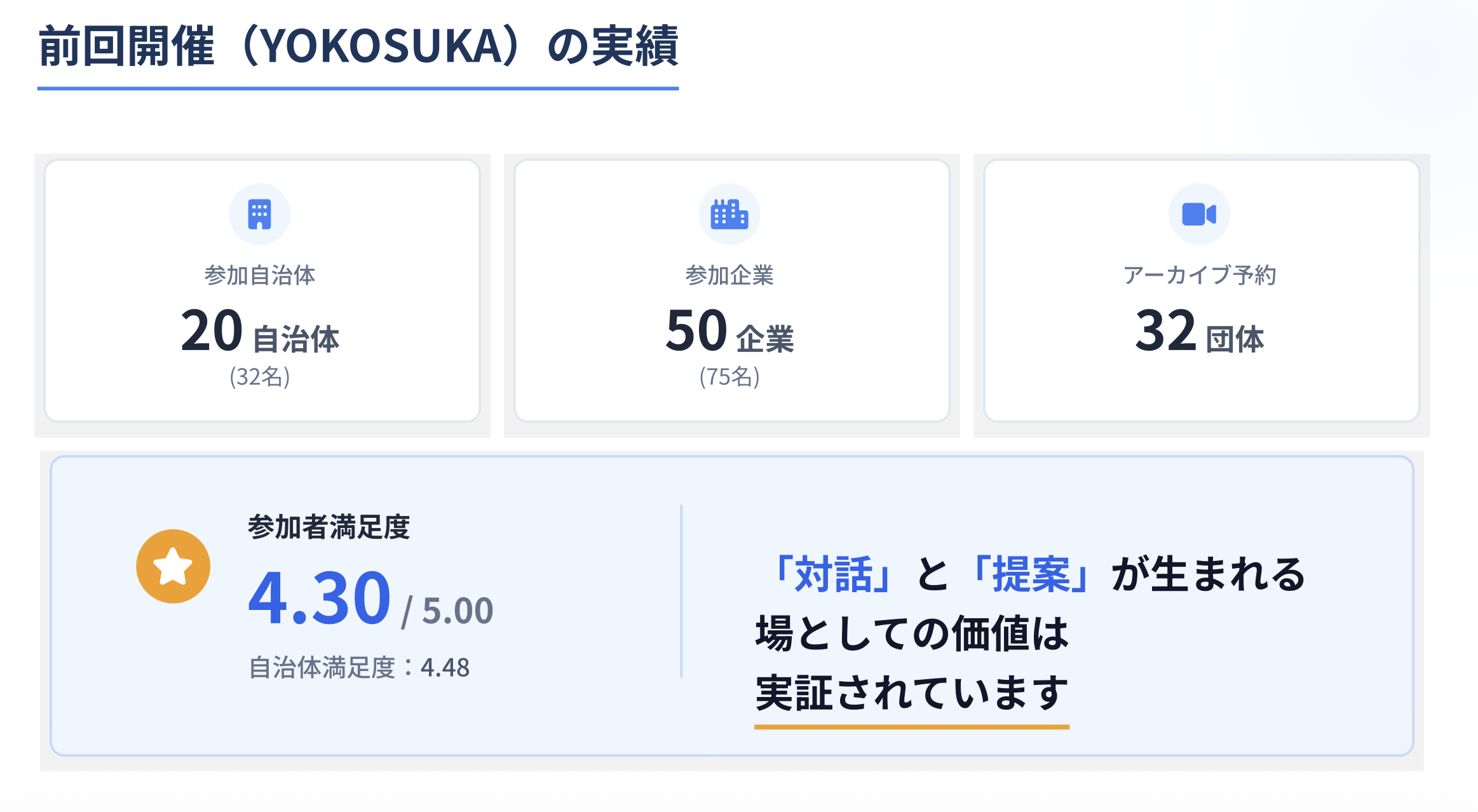
Task: Click the 自治体満足度：4.48 line
Action: click(x=359, y=668)
